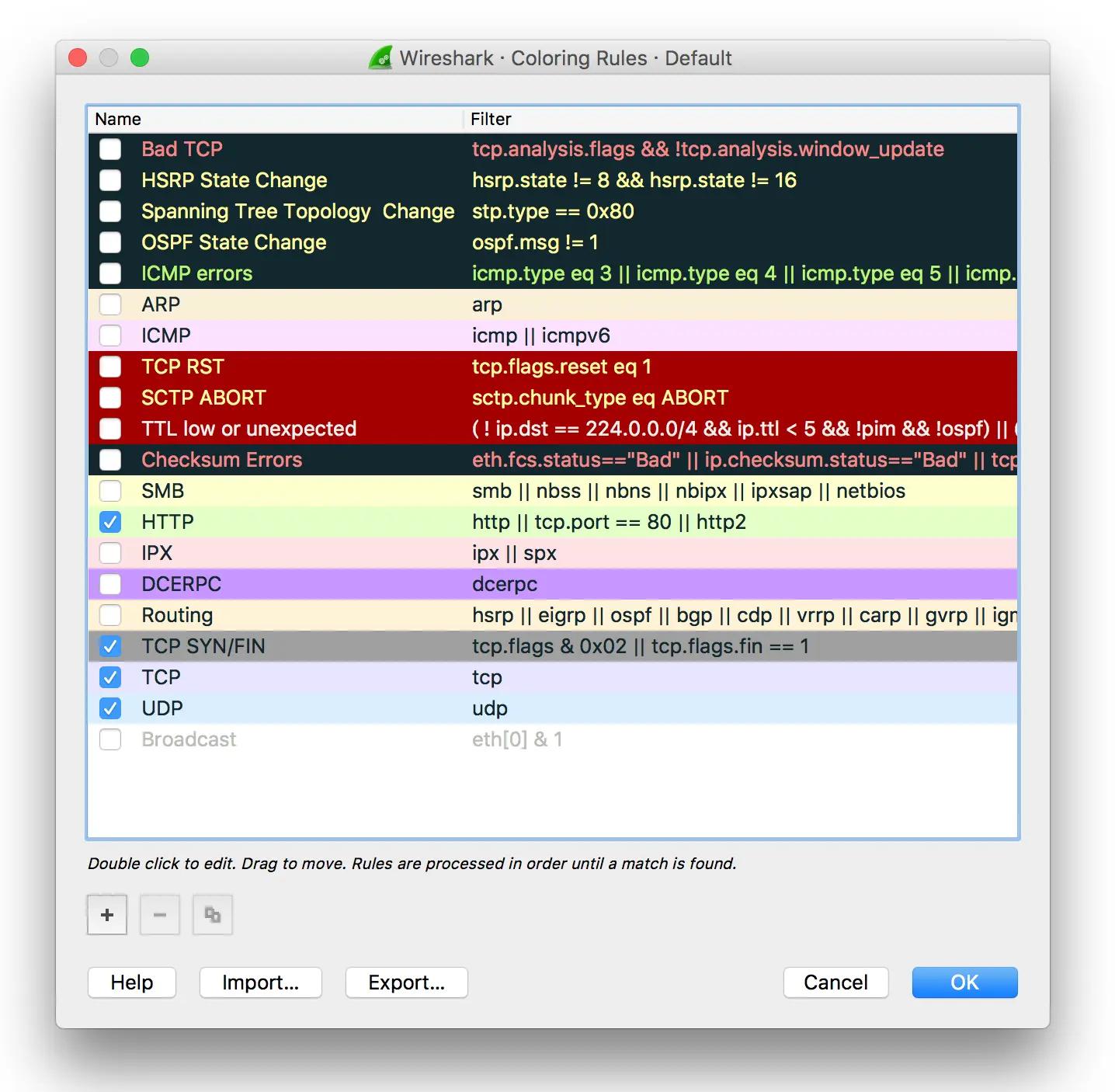
Task: Click filter 'sctp.chunk_type eq ABORT'
Action: coord(600,398)
